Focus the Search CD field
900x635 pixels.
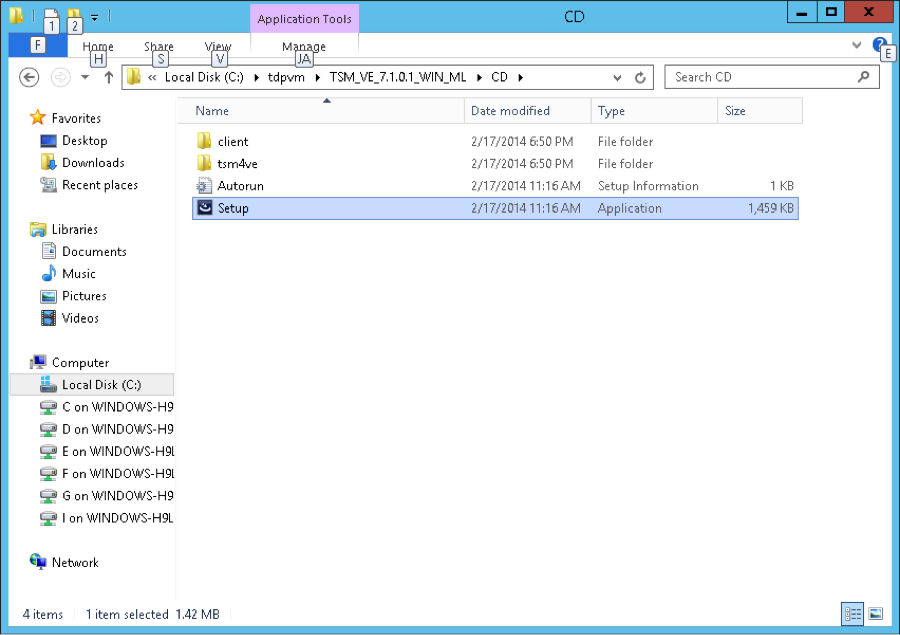coord(771,77)
